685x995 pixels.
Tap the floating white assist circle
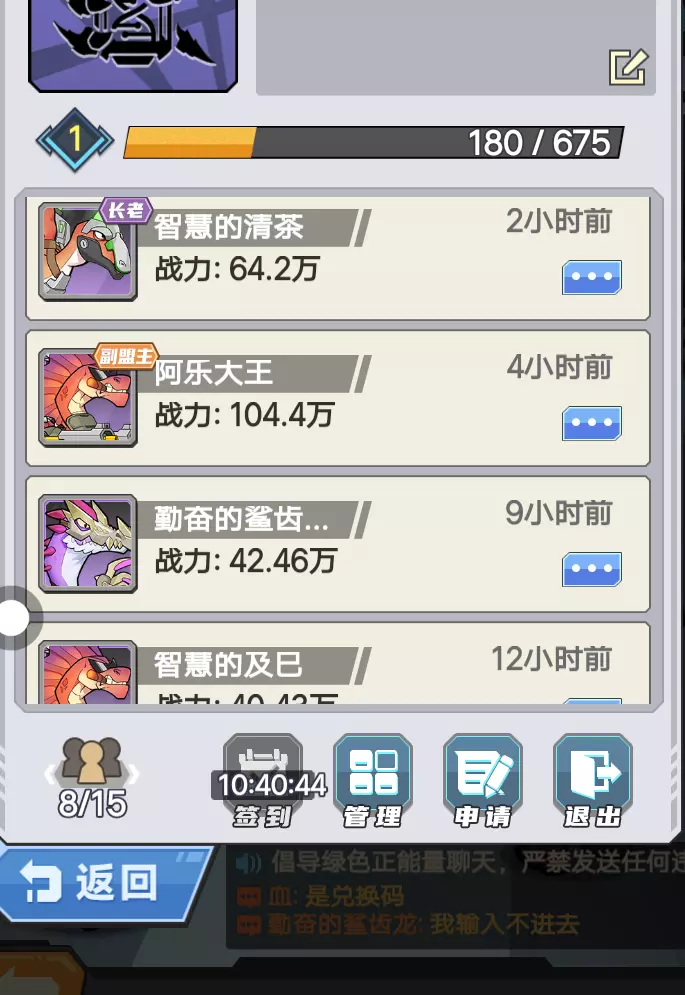click(14, 617)
